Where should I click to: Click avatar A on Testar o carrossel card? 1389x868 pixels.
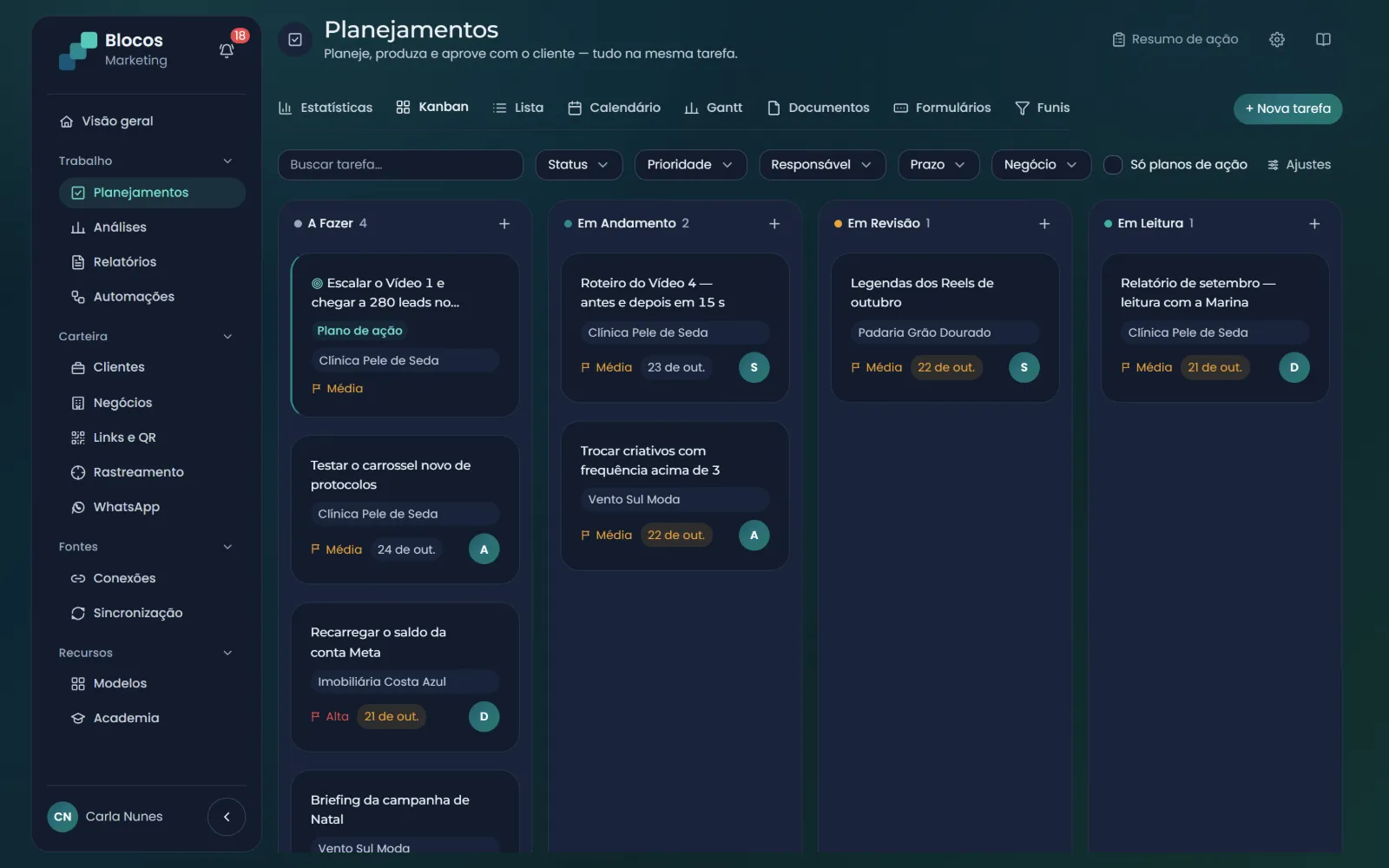tap(484, 549)
